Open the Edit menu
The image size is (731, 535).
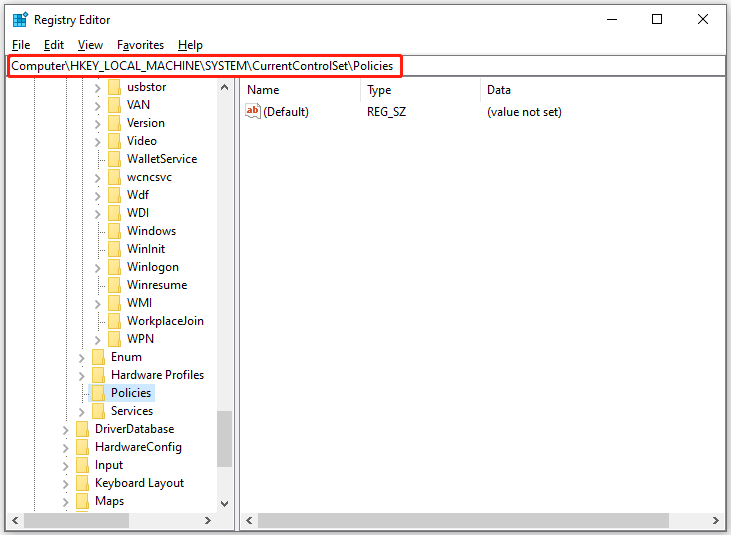[54, 45]
